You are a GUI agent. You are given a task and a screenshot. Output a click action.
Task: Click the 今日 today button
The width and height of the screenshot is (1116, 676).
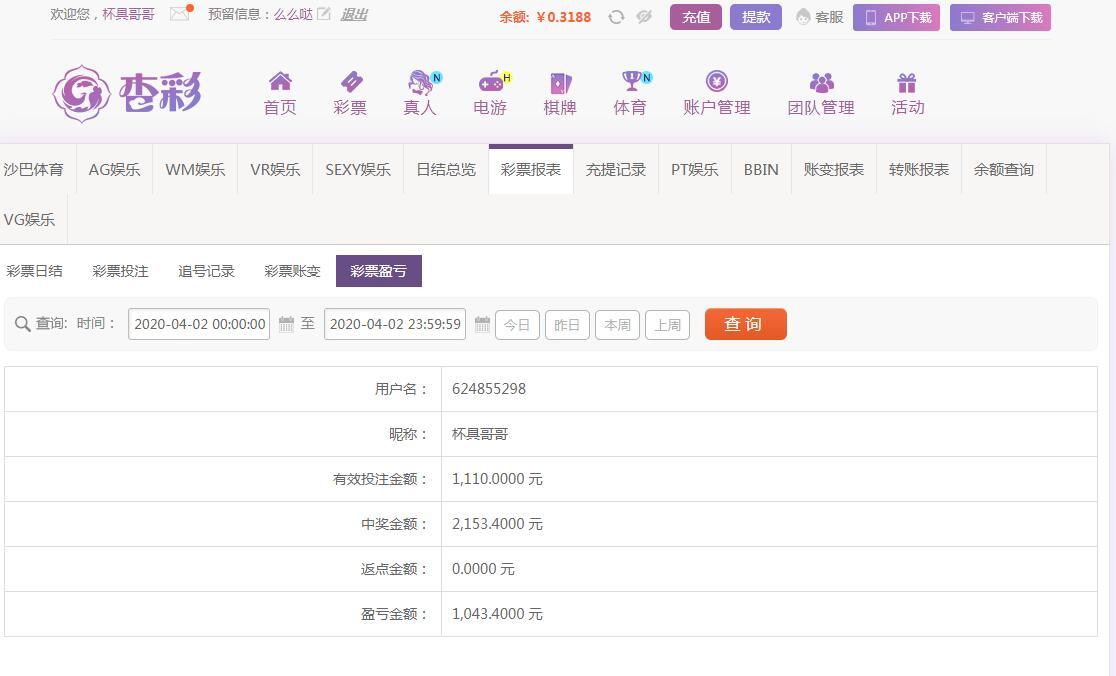(517, 324)
